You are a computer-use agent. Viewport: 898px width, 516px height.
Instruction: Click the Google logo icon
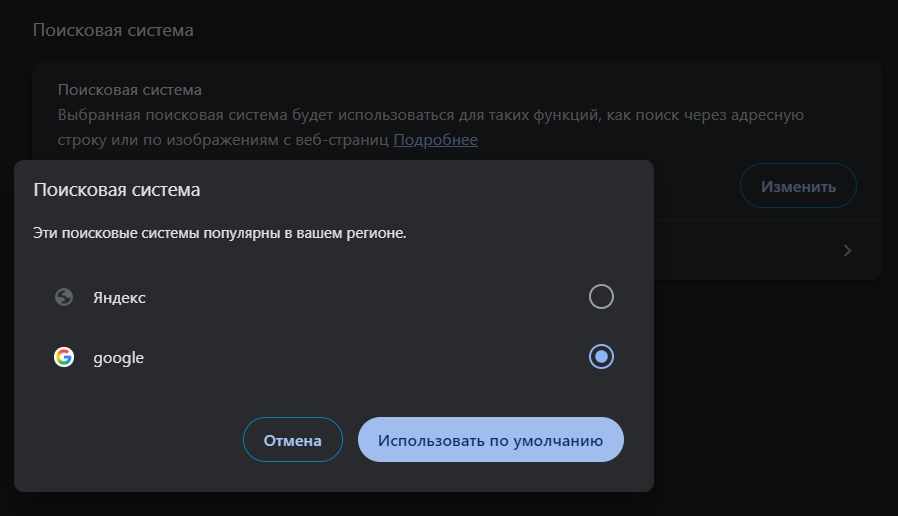[64, 357]
